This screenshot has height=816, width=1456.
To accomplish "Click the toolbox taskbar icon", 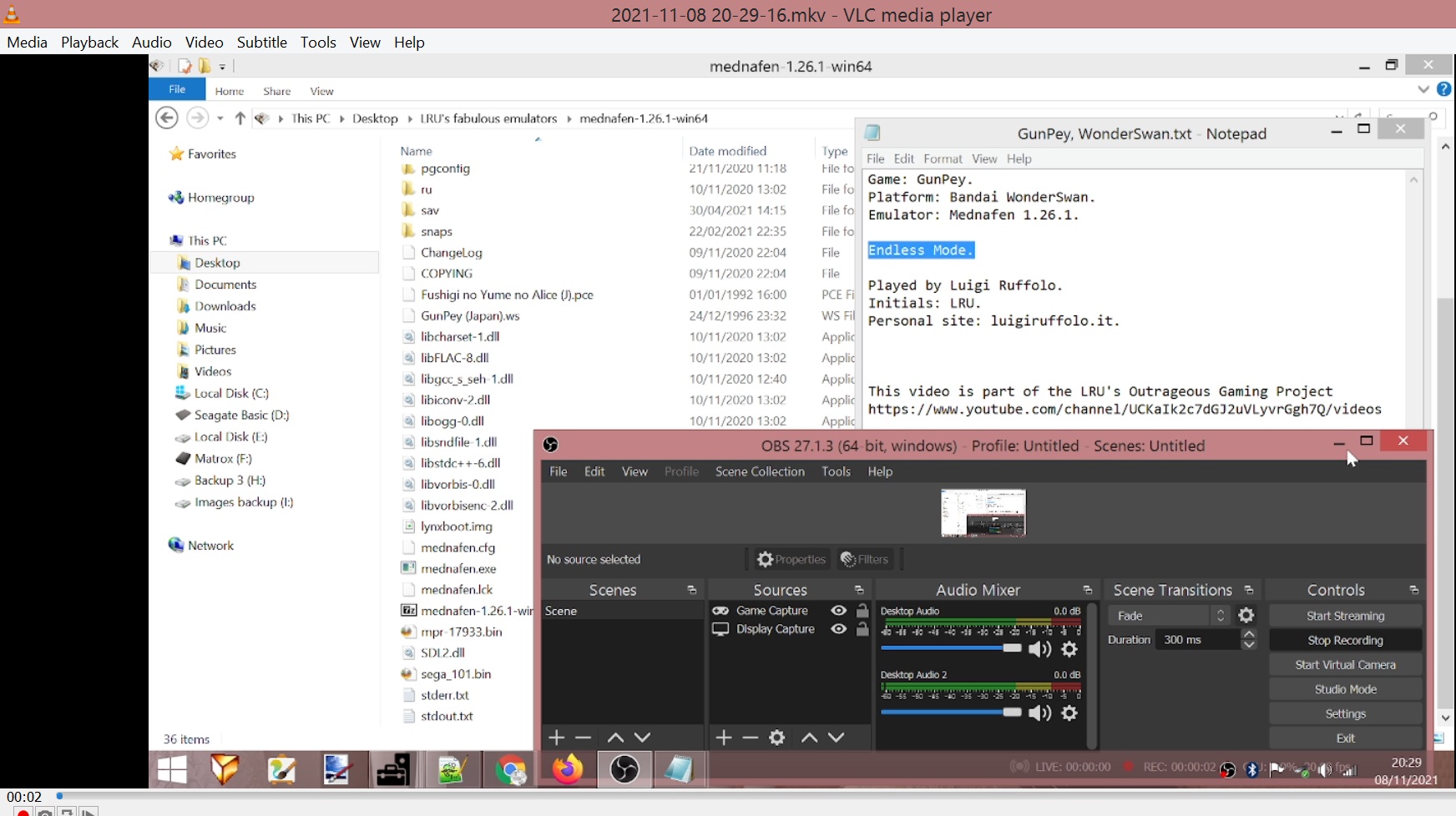I will 392,769.
